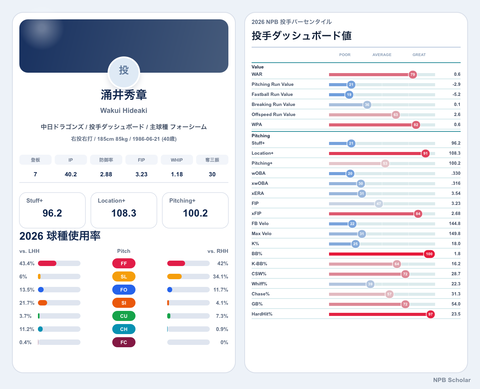Select the SI pitch badge

pos(124,303)
